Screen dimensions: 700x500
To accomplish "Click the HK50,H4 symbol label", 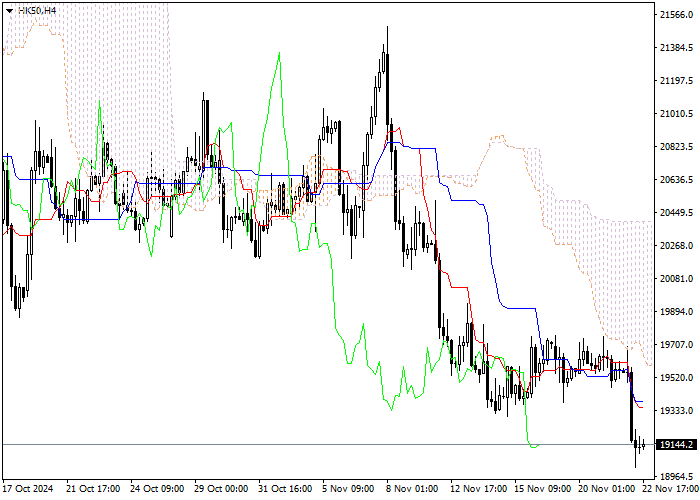I will 37,10.
